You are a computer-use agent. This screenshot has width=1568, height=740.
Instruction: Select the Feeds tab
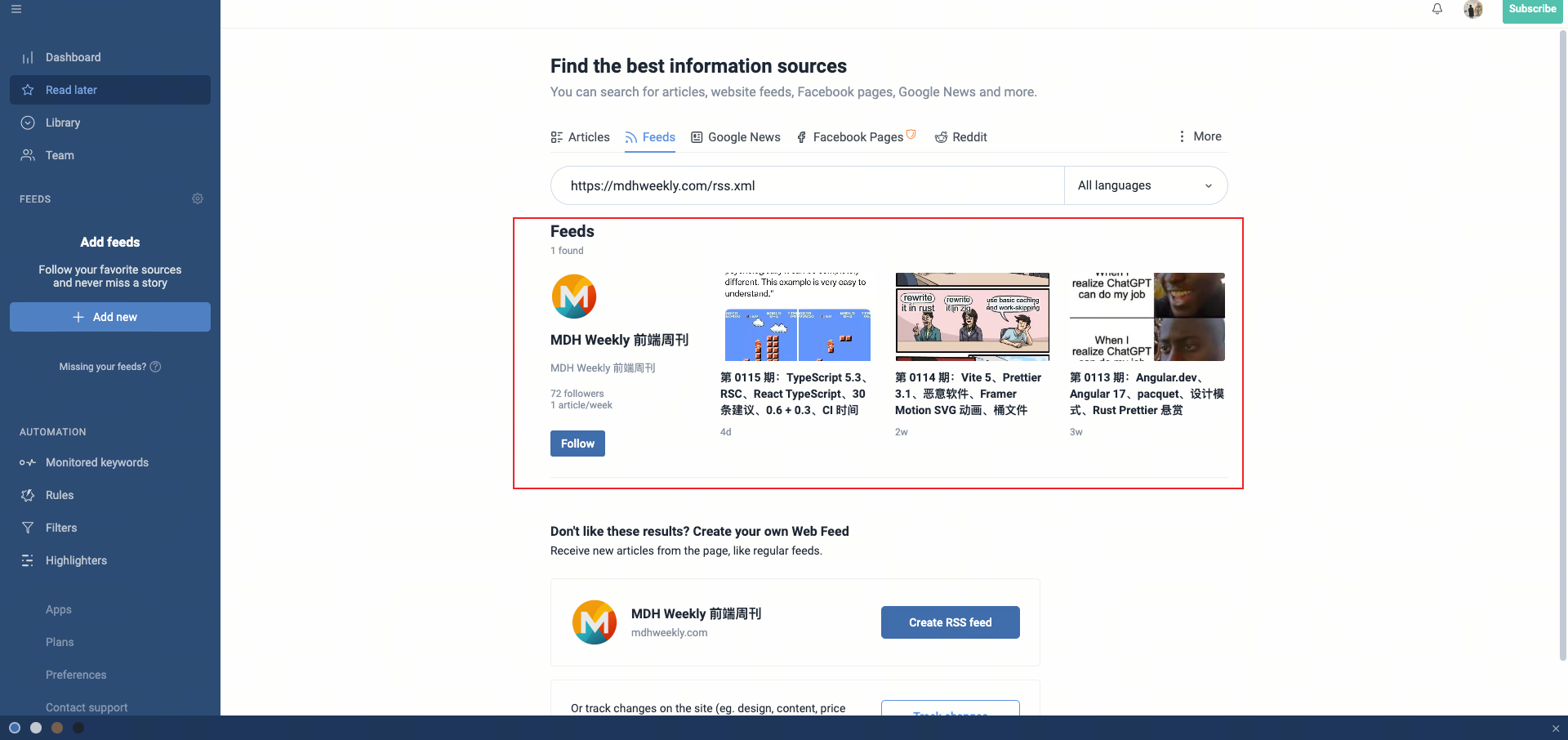(650, 137)
